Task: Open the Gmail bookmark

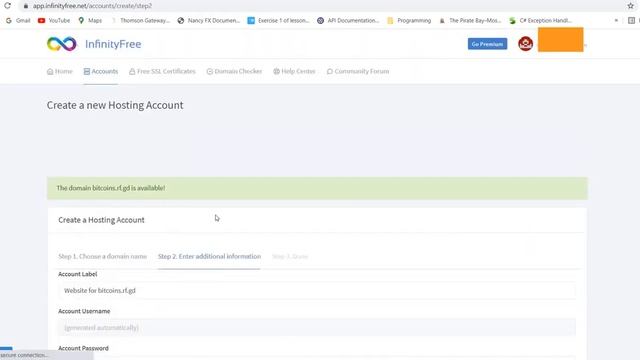Action: click(18, 20)
